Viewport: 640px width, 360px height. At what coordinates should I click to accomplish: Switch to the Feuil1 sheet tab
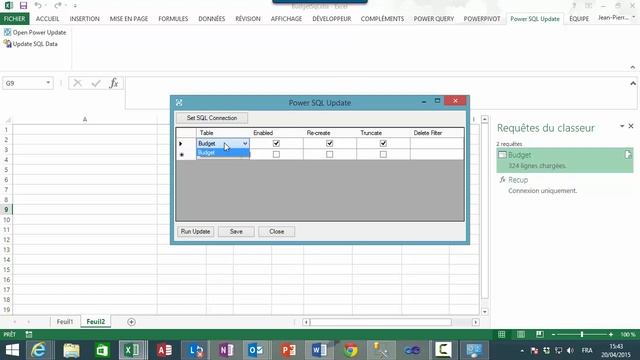tap(65, 322)
